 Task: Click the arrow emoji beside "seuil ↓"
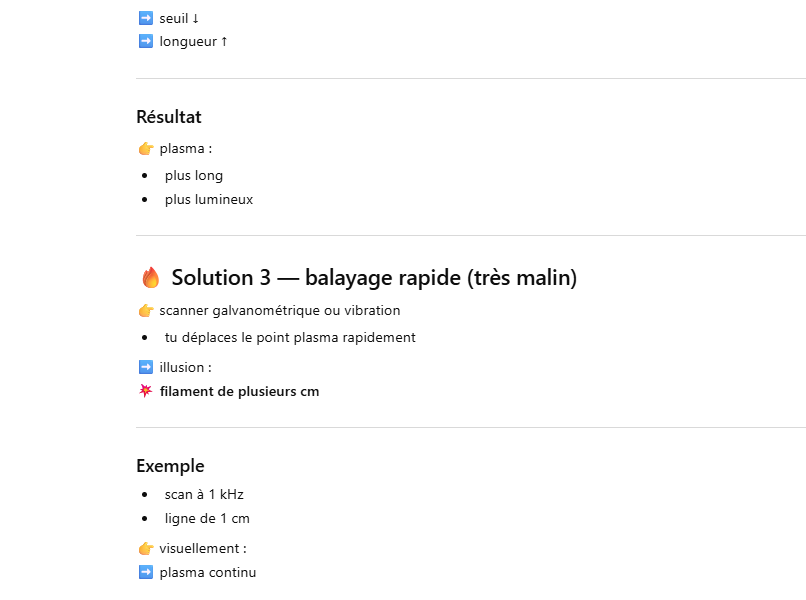tap(145, 18)
